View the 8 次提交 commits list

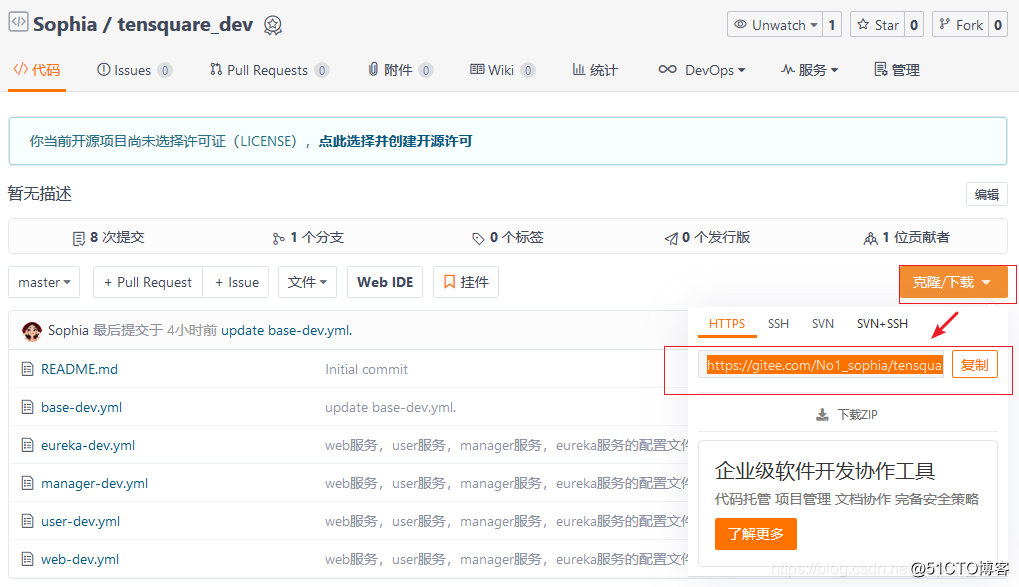109,238
